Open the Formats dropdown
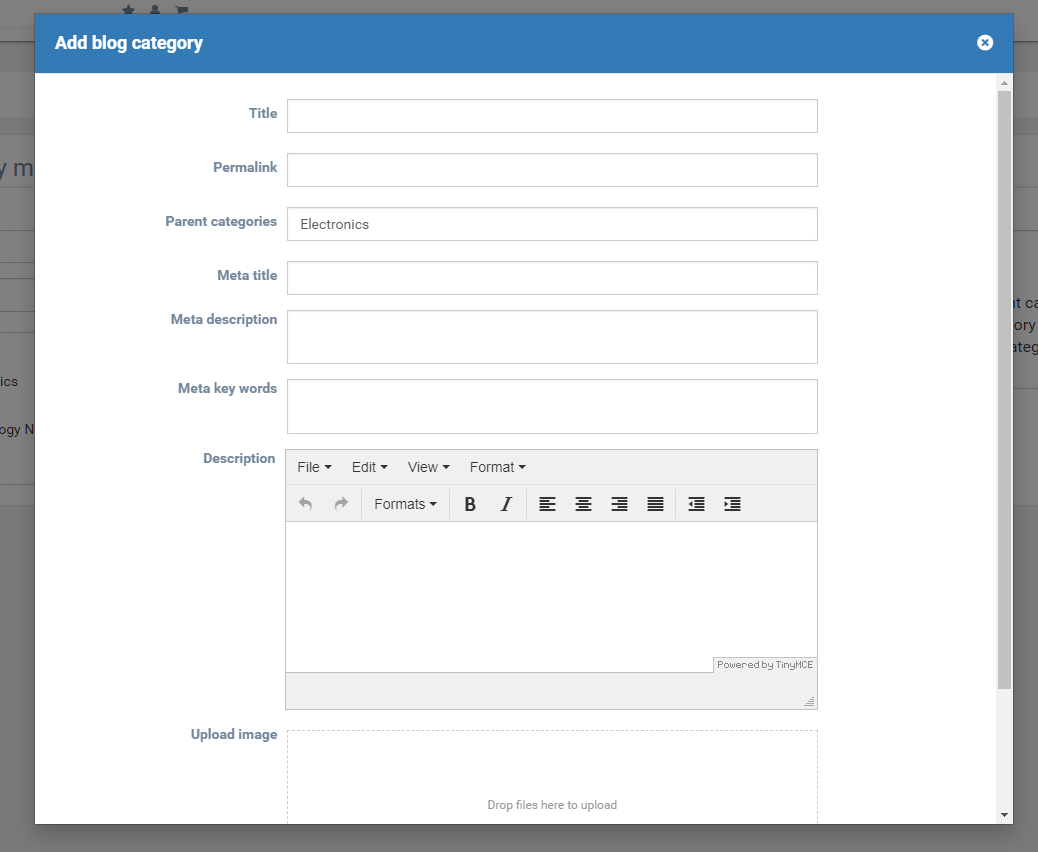Image resolution: width=1038 pixels, height=852 pixels. pos(405,504)
